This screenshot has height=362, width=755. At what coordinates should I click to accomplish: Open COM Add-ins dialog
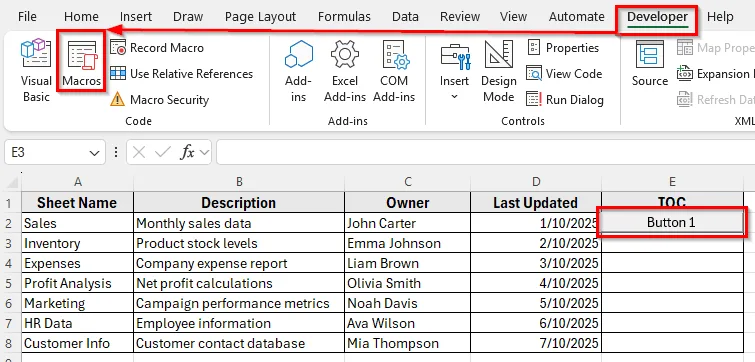pos(394,70)
